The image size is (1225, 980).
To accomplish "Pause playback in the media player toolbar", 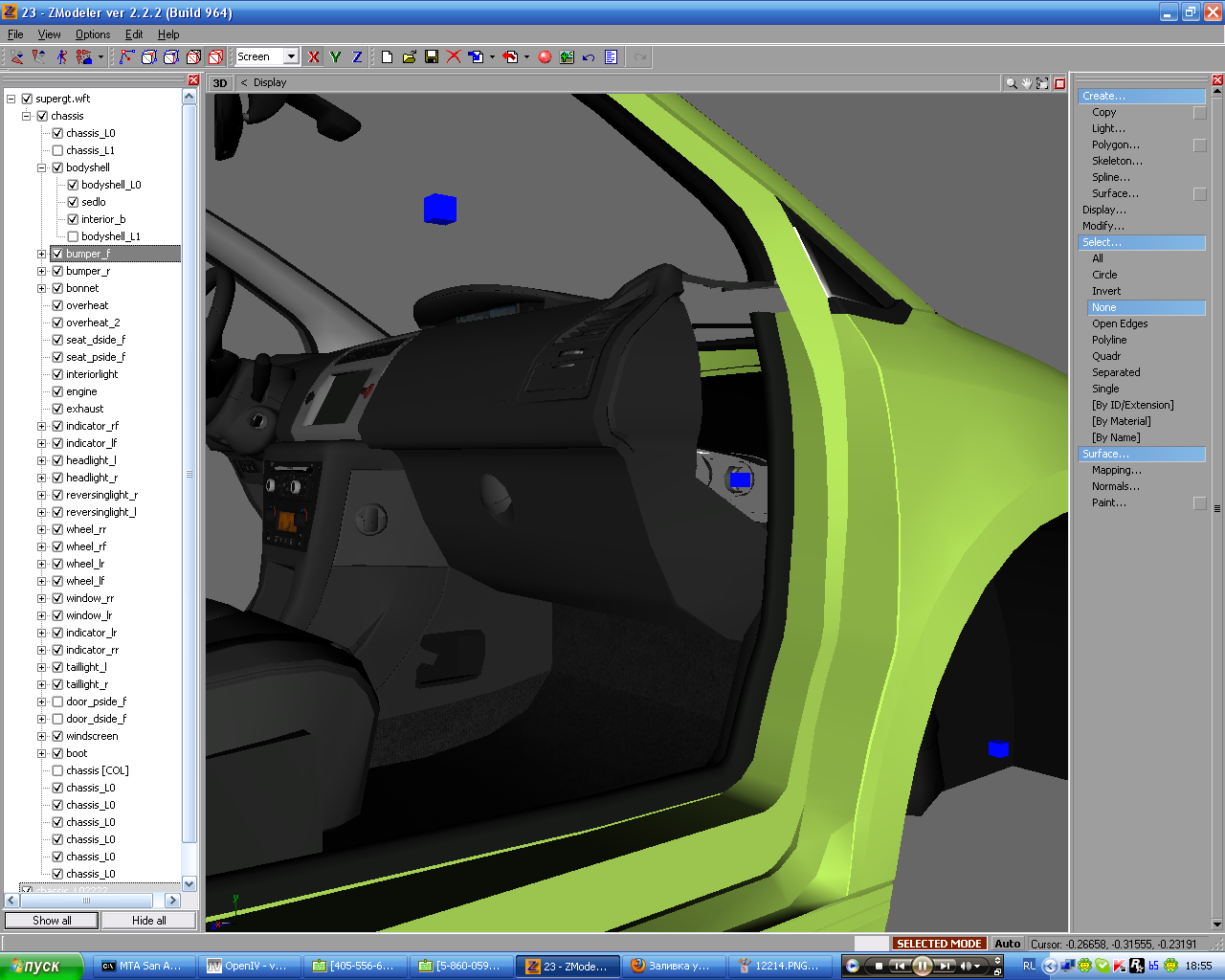I will 922,966.
